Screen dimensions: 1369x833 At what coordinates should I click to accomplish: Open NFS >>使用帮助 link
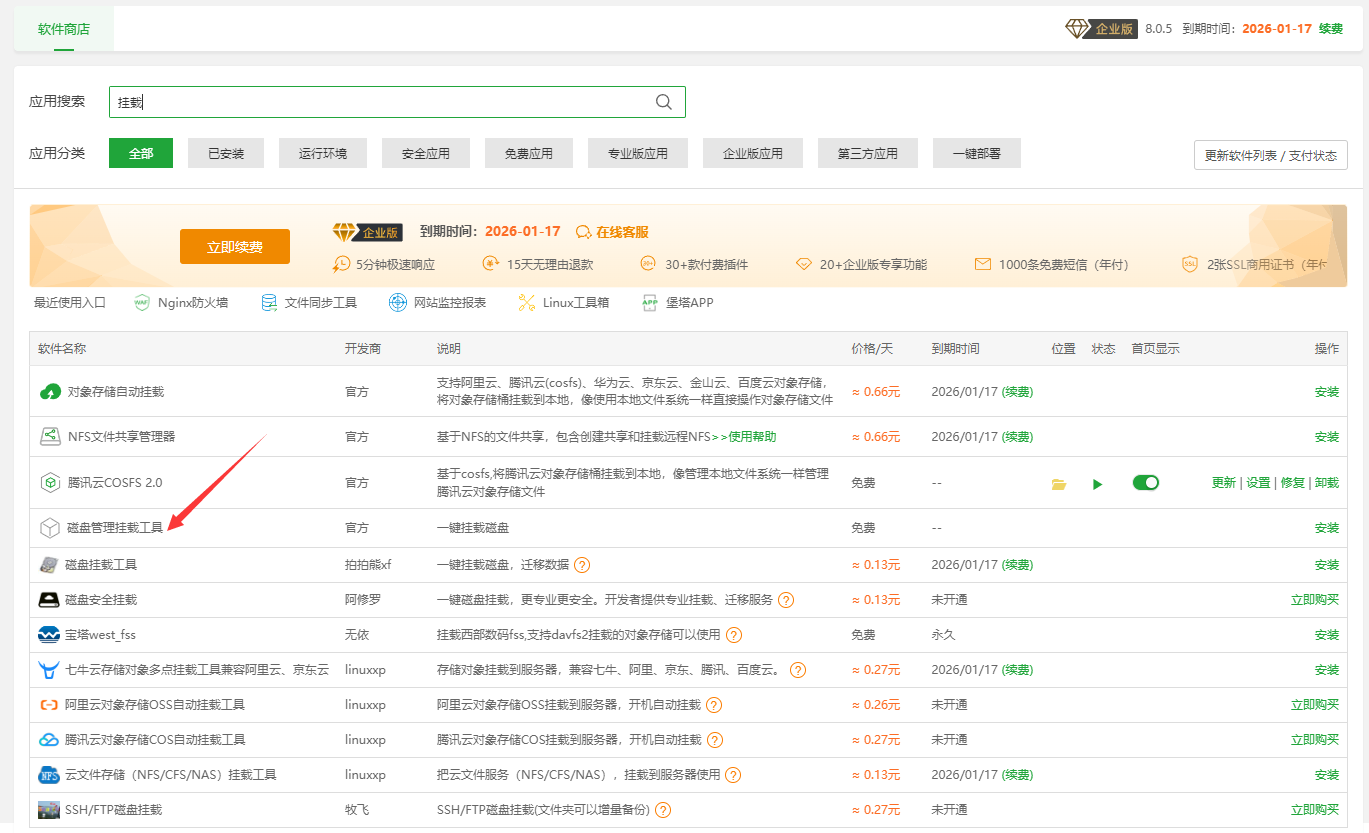(744, 437)
